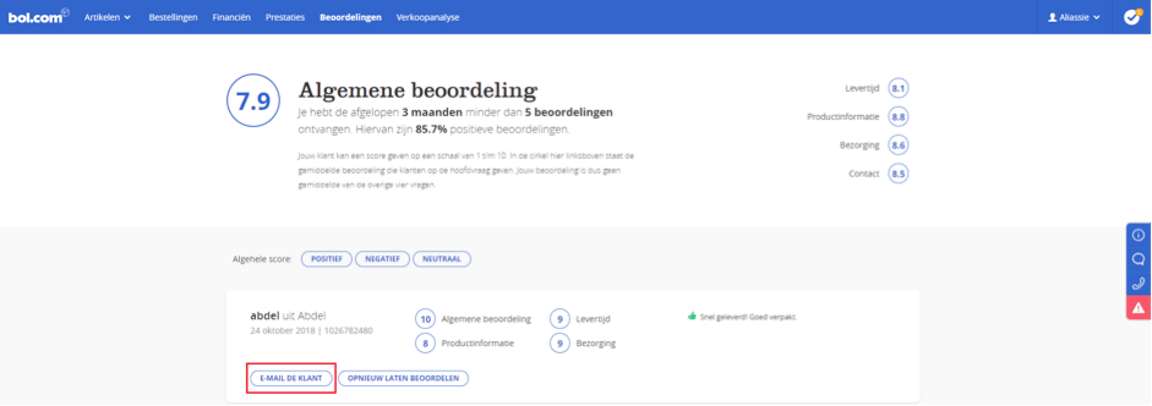The image size is (1152, 406).
Task: Toggle the NEGATIEF score filter
Action: coord(382,259)
